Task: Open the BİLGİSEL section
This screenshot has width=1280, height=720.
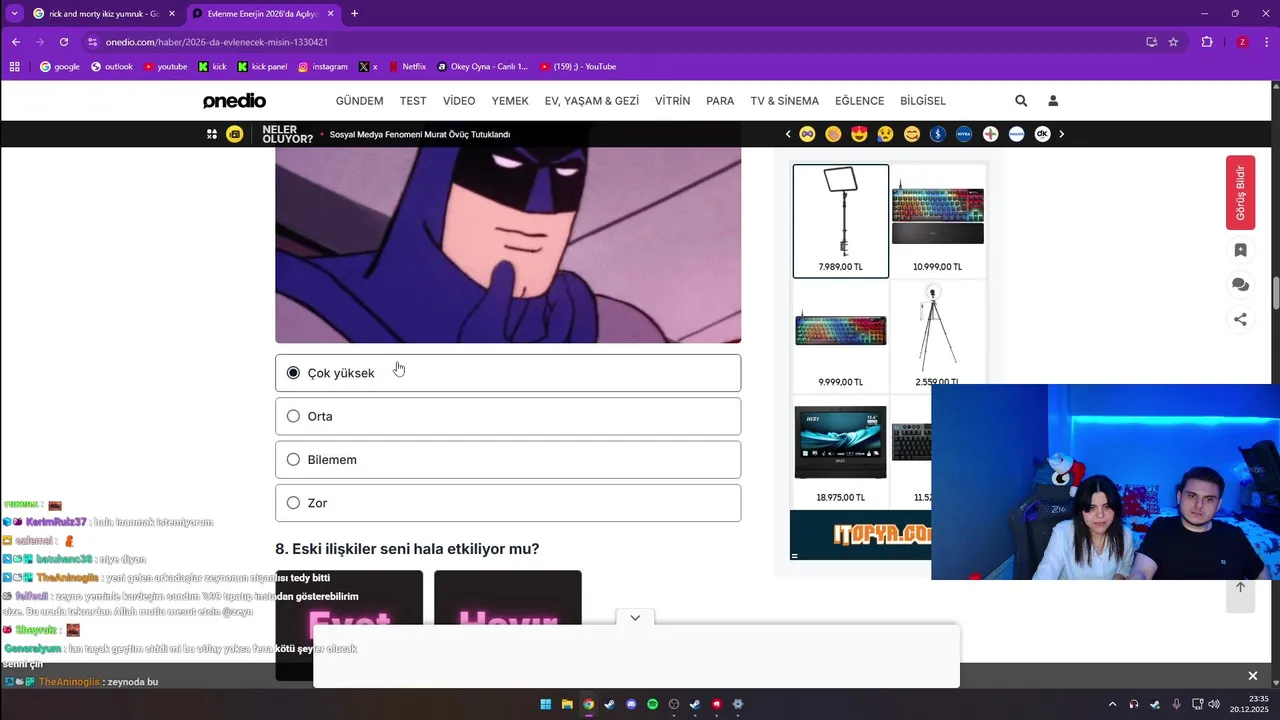Action: pos(923,101)
